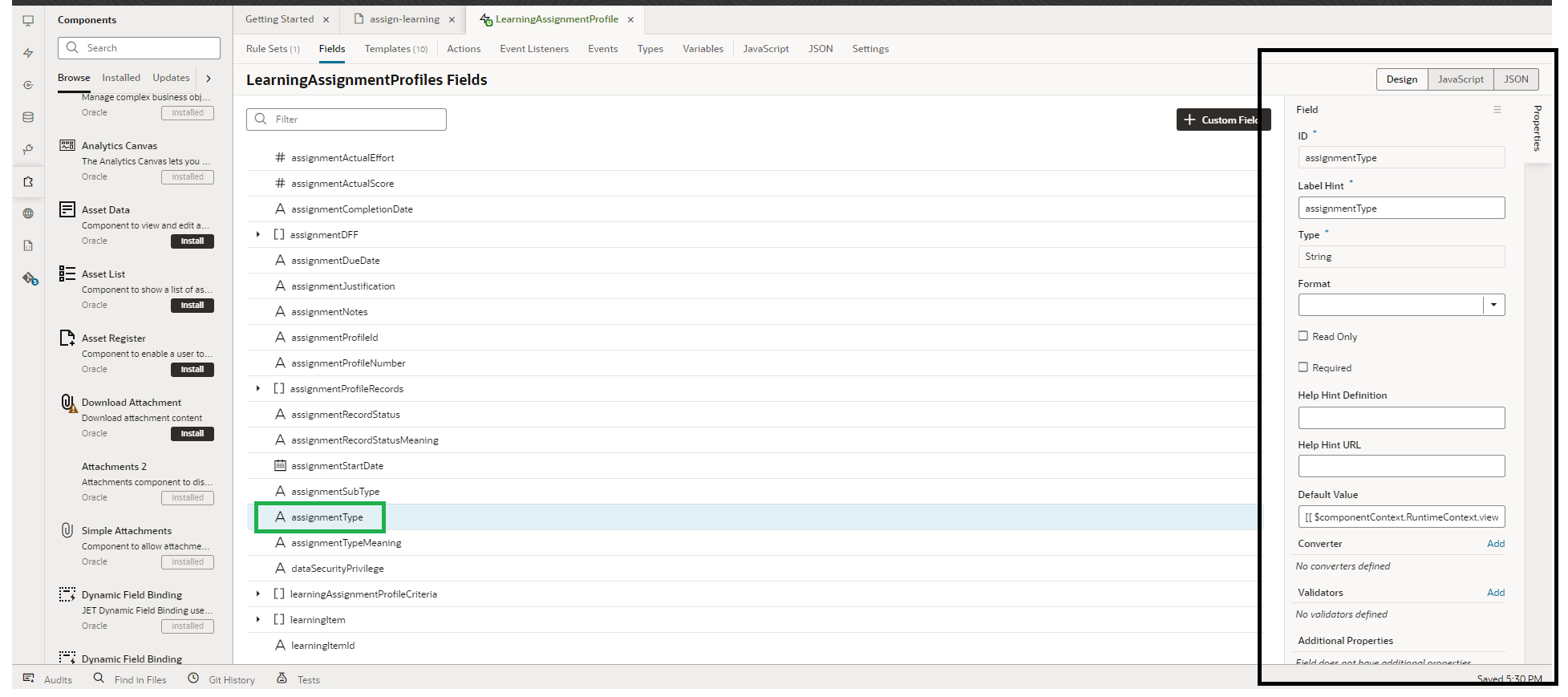
Task: Install the Asset Data component
Action: (192, 241)
